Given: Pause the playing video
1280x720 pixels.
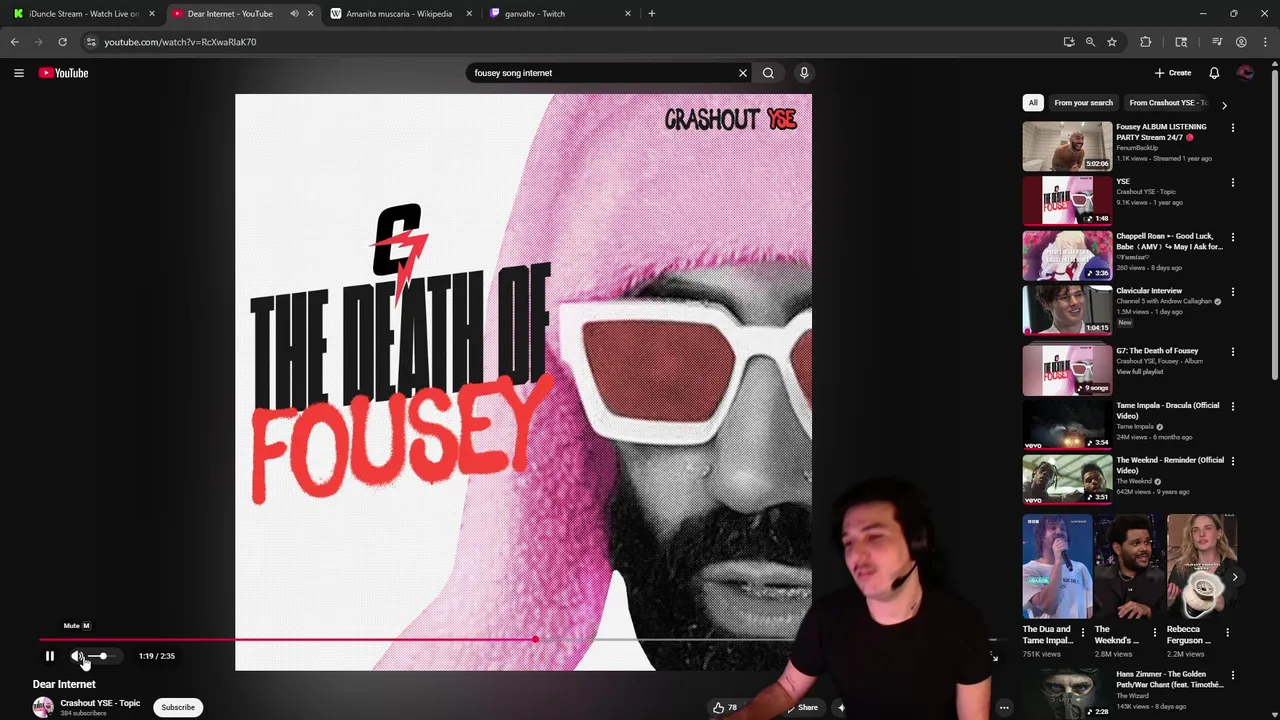Looking at the screenshot, I should click(49, 656).
